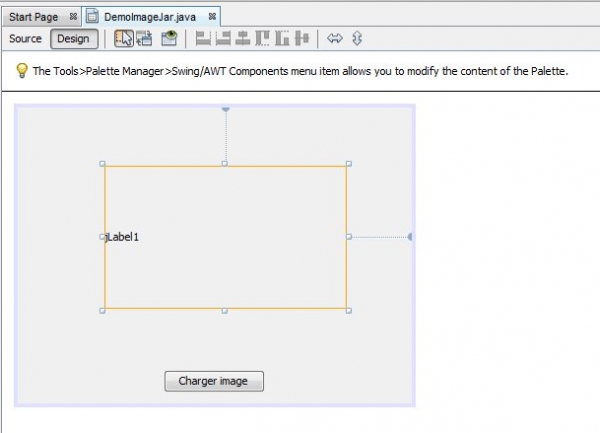This screenshot has width=600, height=433.
Task: Click Align Bottom in Row icon
Action: coord(283,39)
